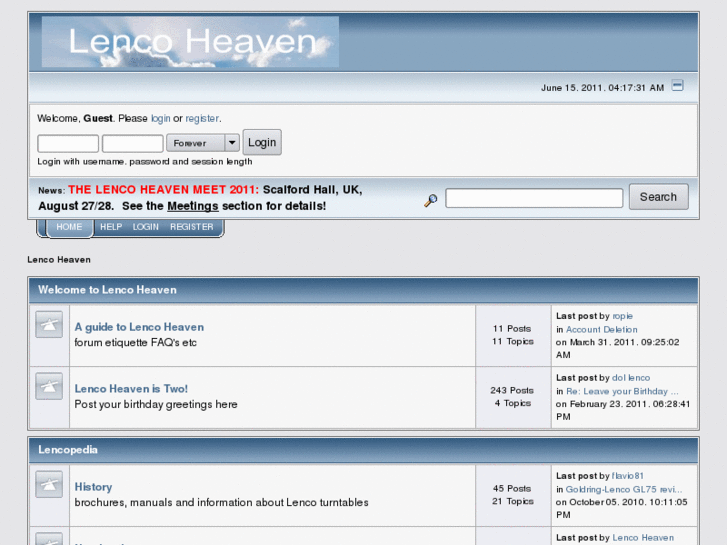
Task: Click THE LENCO HEAVEN MEET 2011 headline
Action: [164, 190]
